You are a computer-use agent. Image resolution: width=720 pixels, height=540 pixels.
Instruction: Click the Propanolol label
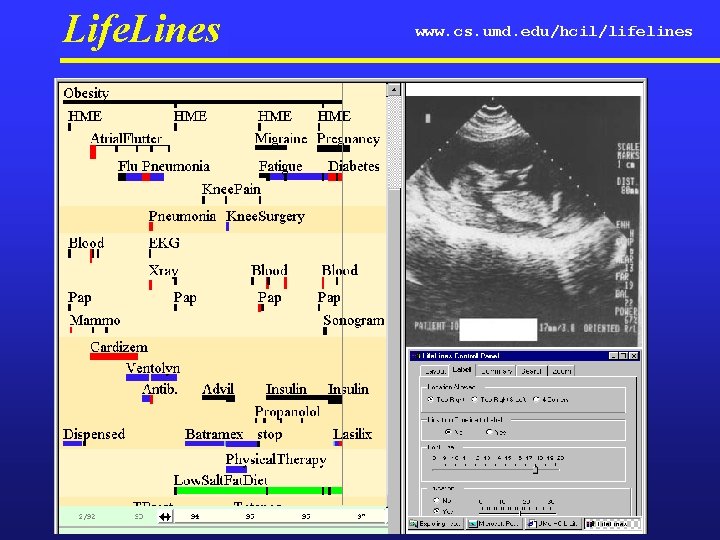287,412
